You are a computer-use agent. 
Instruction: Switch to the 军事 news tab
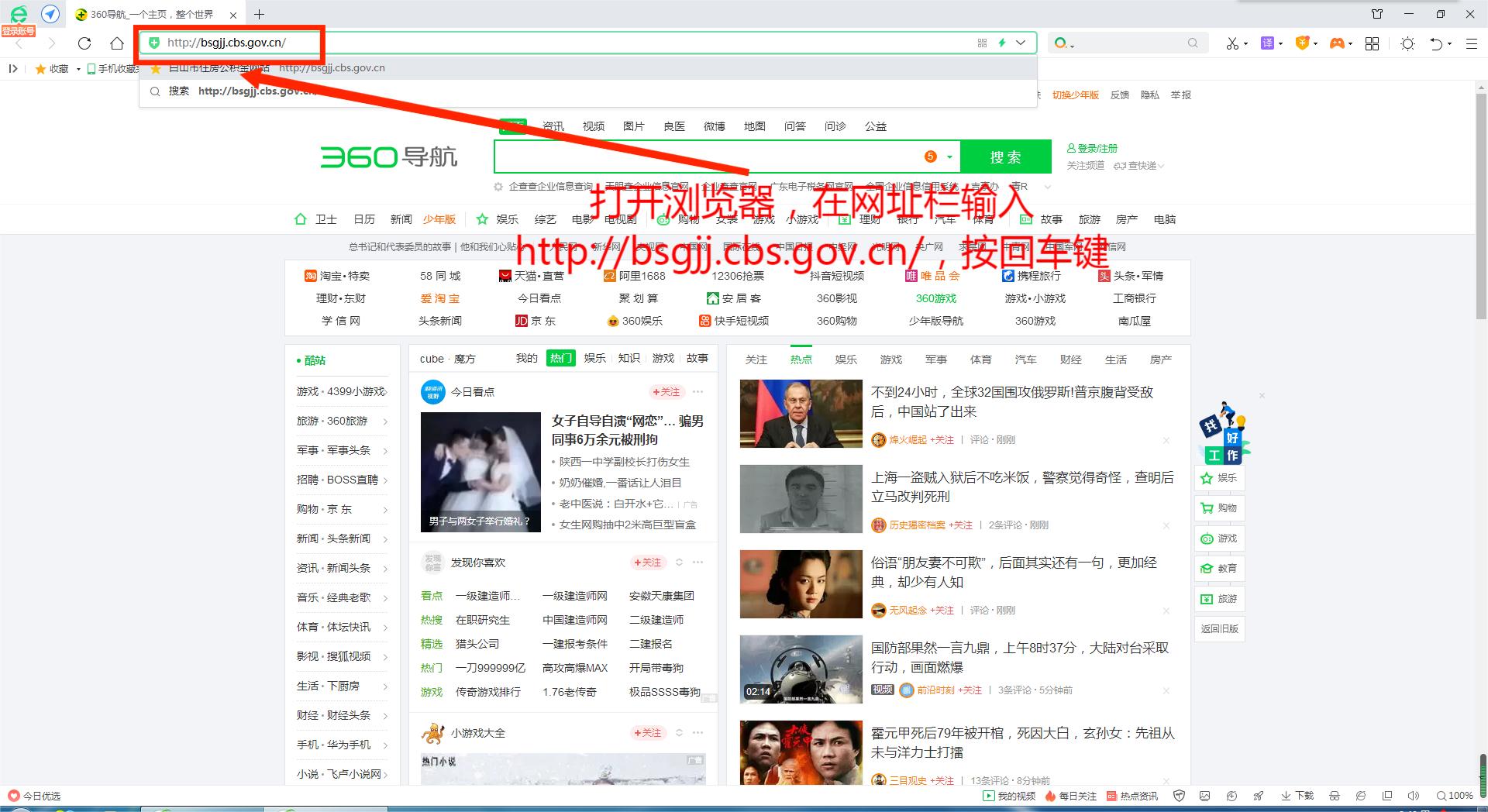[x=936, y=360]
